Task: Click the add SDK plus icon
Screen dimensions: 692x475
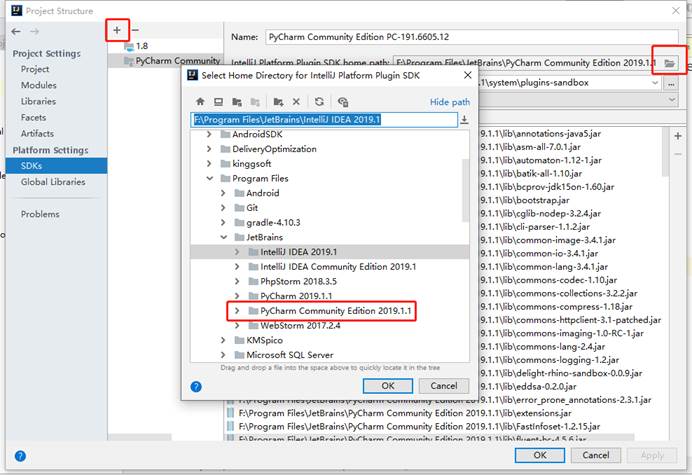Action: tap(117, 30)
